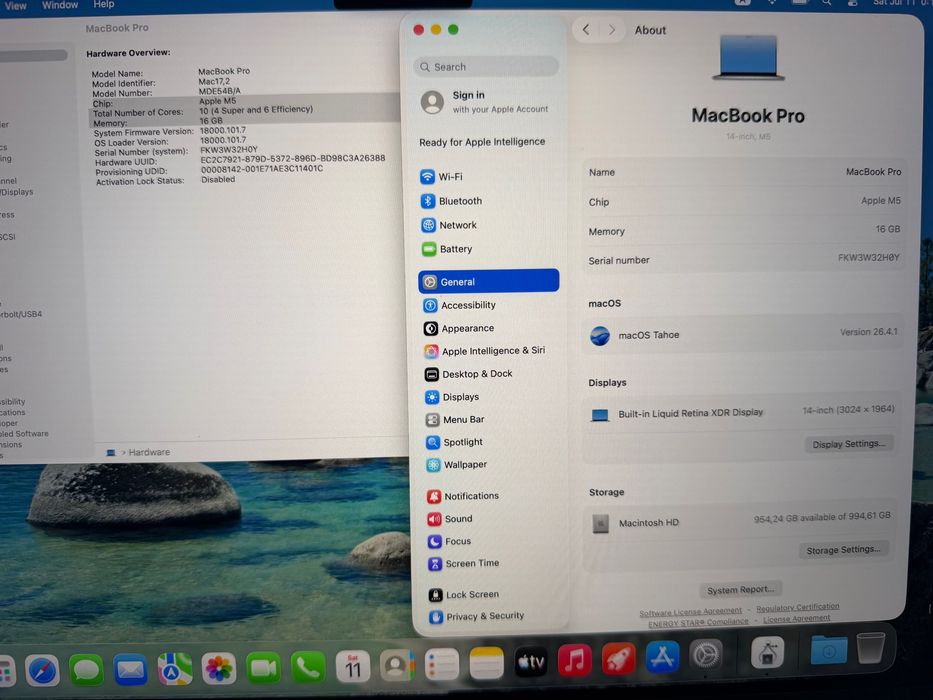
Task: Click the Settings Search field
Action: click(x=486, y=67)
